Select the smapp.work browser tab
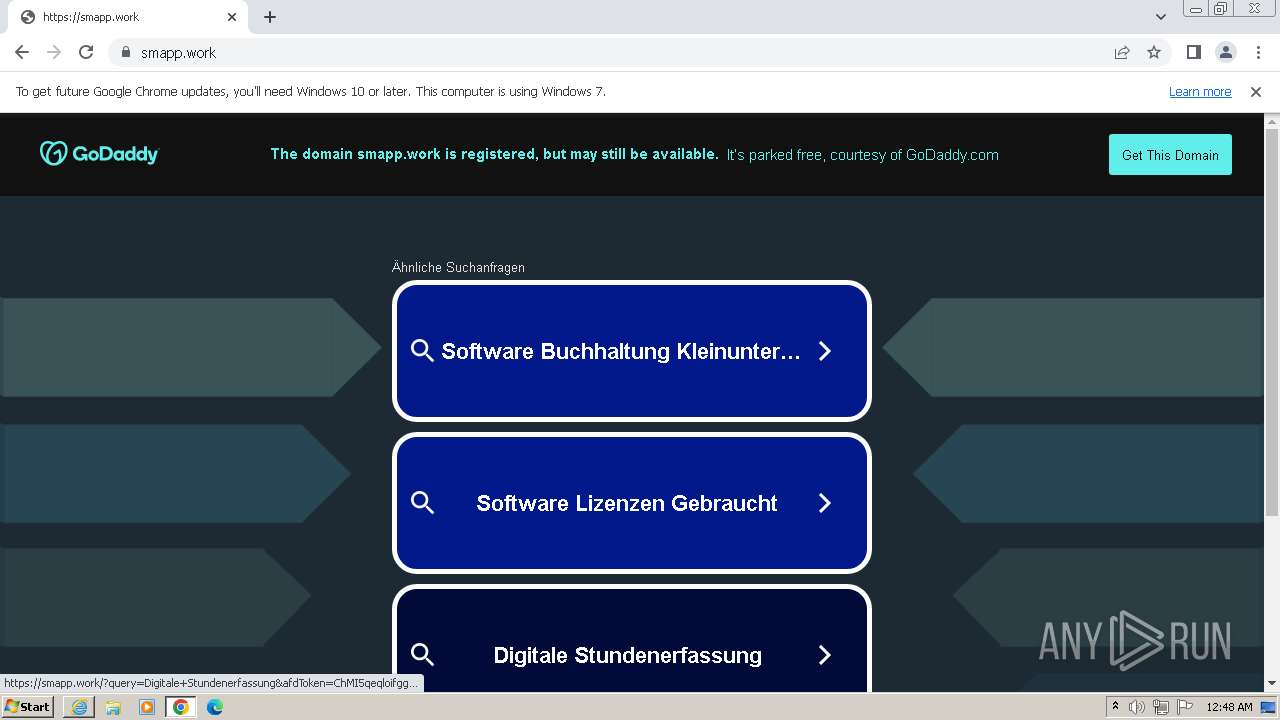The width and height of the screenshot is (1280, 720). [127, 17]
